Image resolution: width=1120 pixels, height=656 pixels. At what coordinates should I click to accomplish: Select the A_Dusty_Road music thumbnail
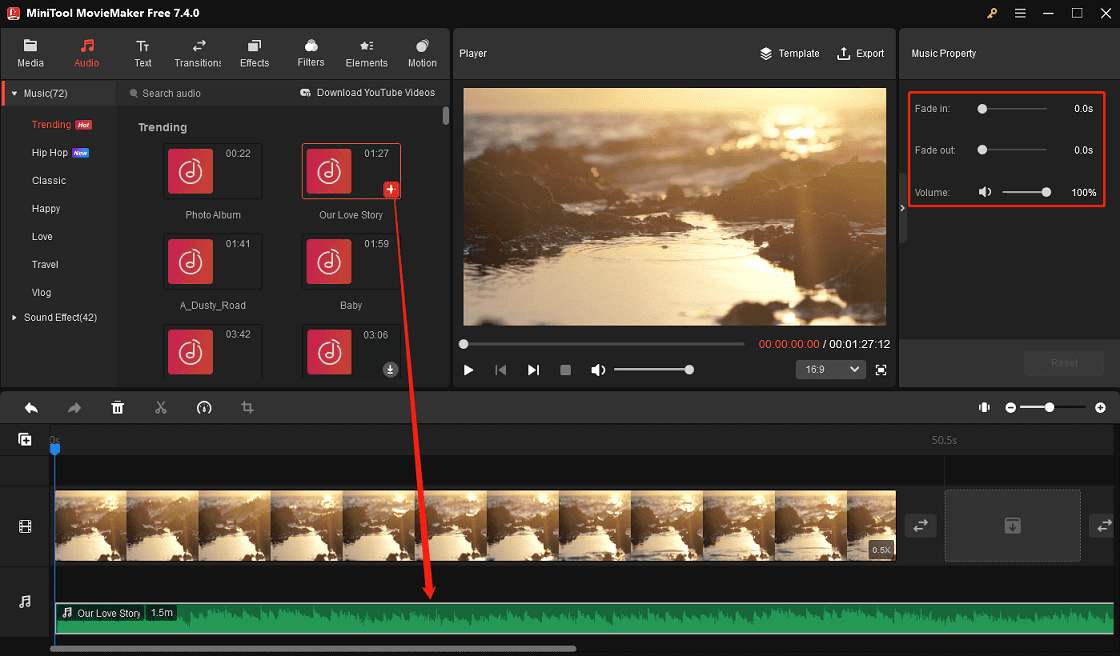212,262
